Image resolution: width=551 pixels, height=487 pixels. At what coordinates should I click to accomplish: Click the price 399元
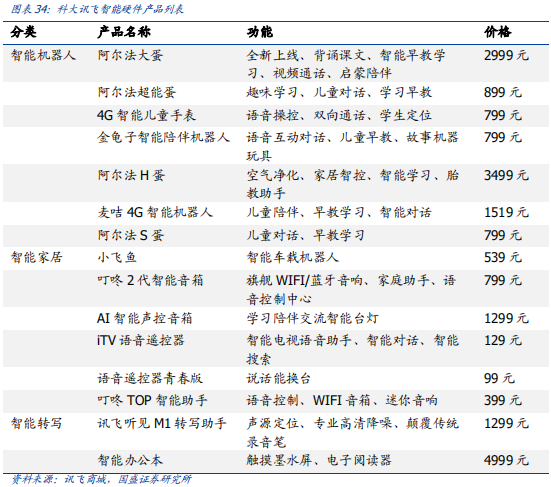[503, 400]
